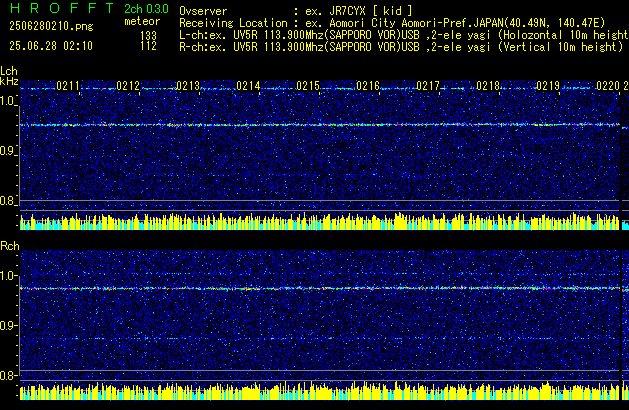The image size is (629, 410).
Task: Click the Lch carrier signal line
Action: (320, 125)
